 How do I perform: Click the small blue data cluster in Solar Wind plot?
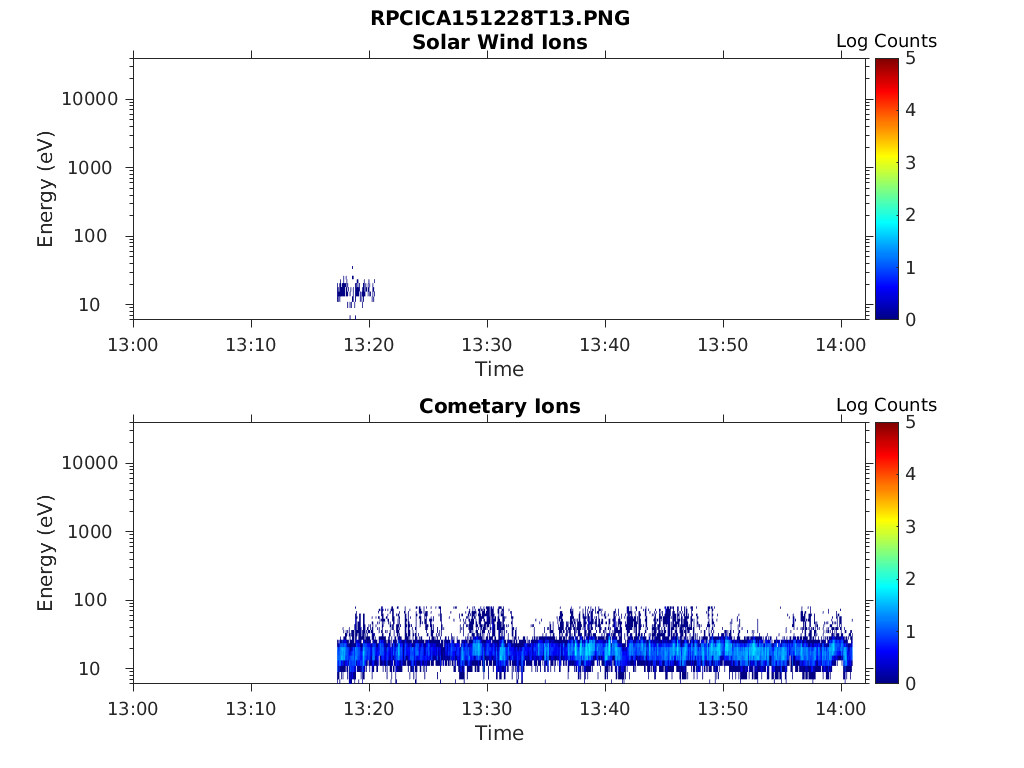(x=355, y=291)
